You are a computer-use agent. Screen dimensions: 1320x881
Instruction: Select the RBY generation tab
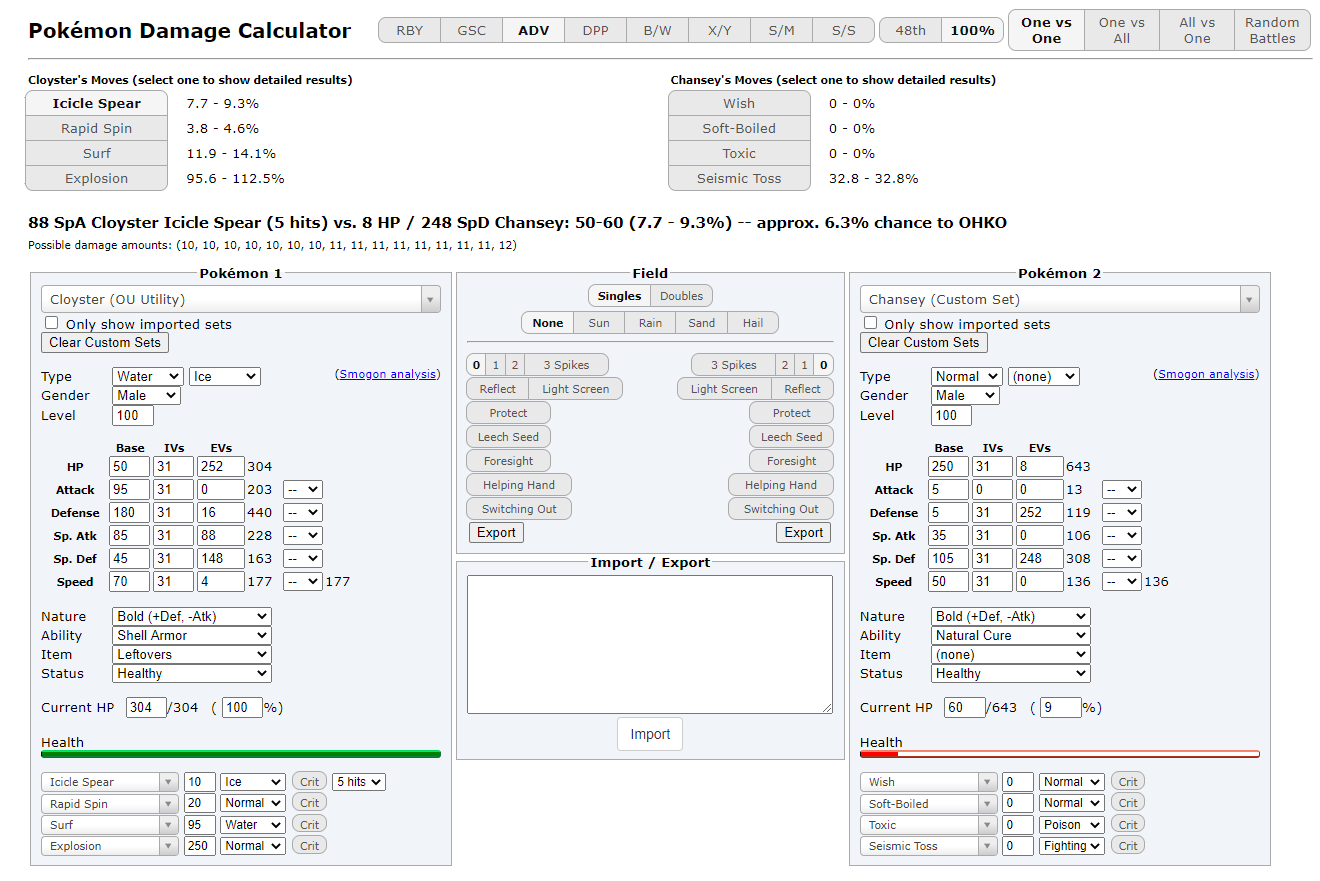[x=410, y=30]
